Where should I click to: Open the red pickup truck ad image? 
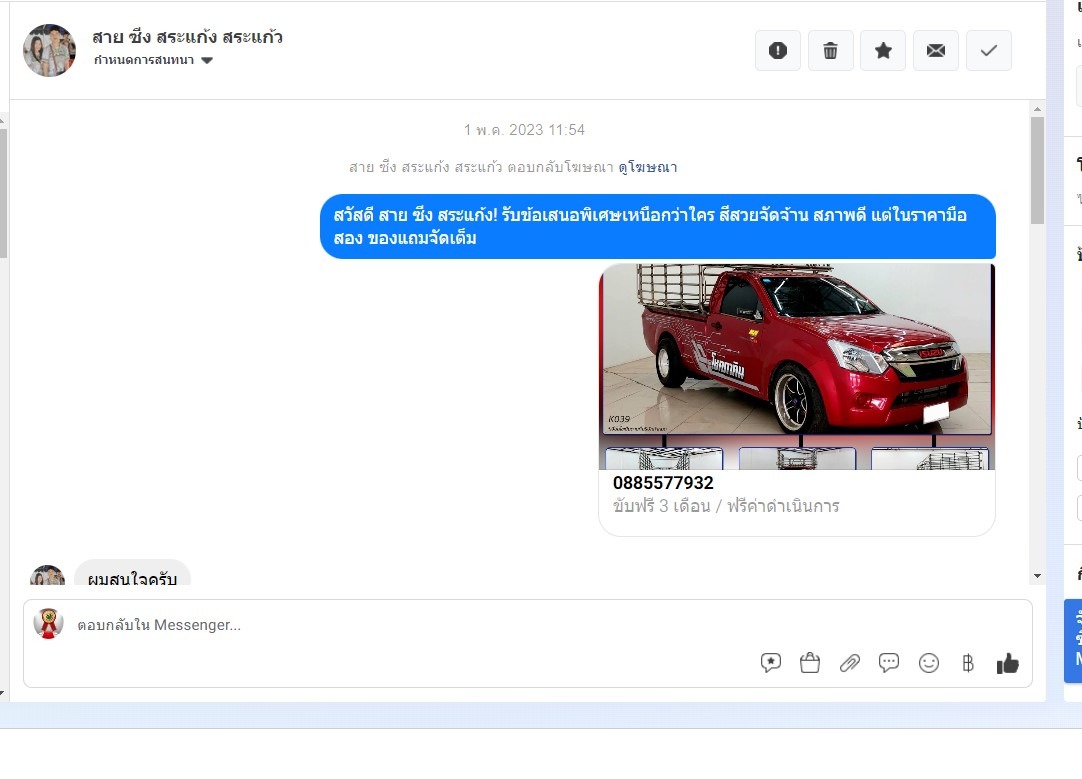[797, 350]
